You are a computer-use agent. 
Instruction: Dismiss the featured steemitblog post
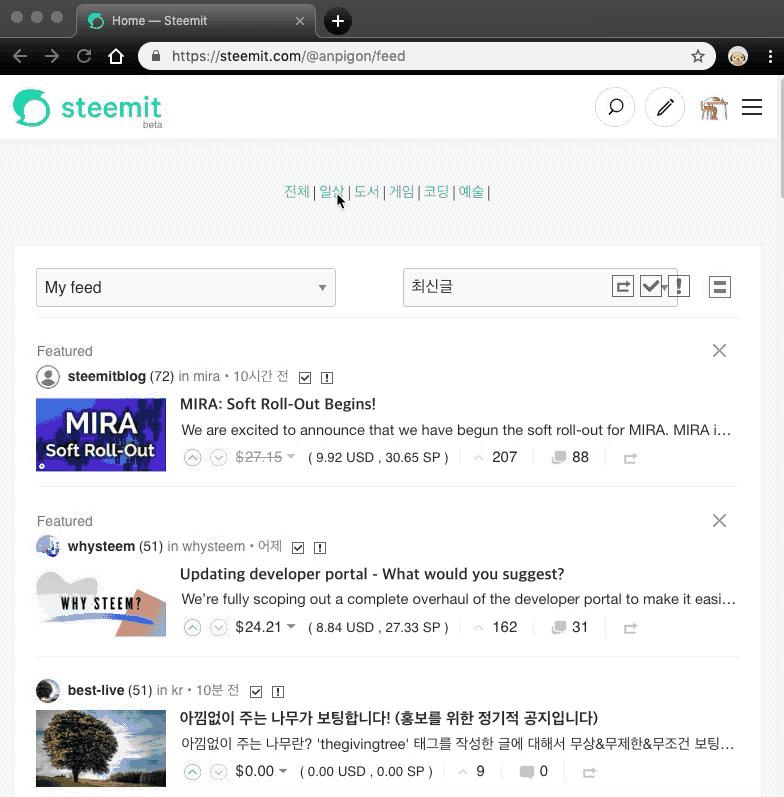click(x=719, y=350)
